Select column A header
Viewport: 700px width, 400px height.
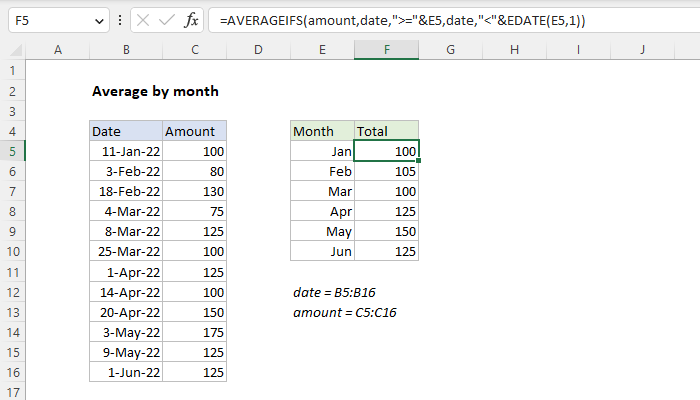(58, 50)
